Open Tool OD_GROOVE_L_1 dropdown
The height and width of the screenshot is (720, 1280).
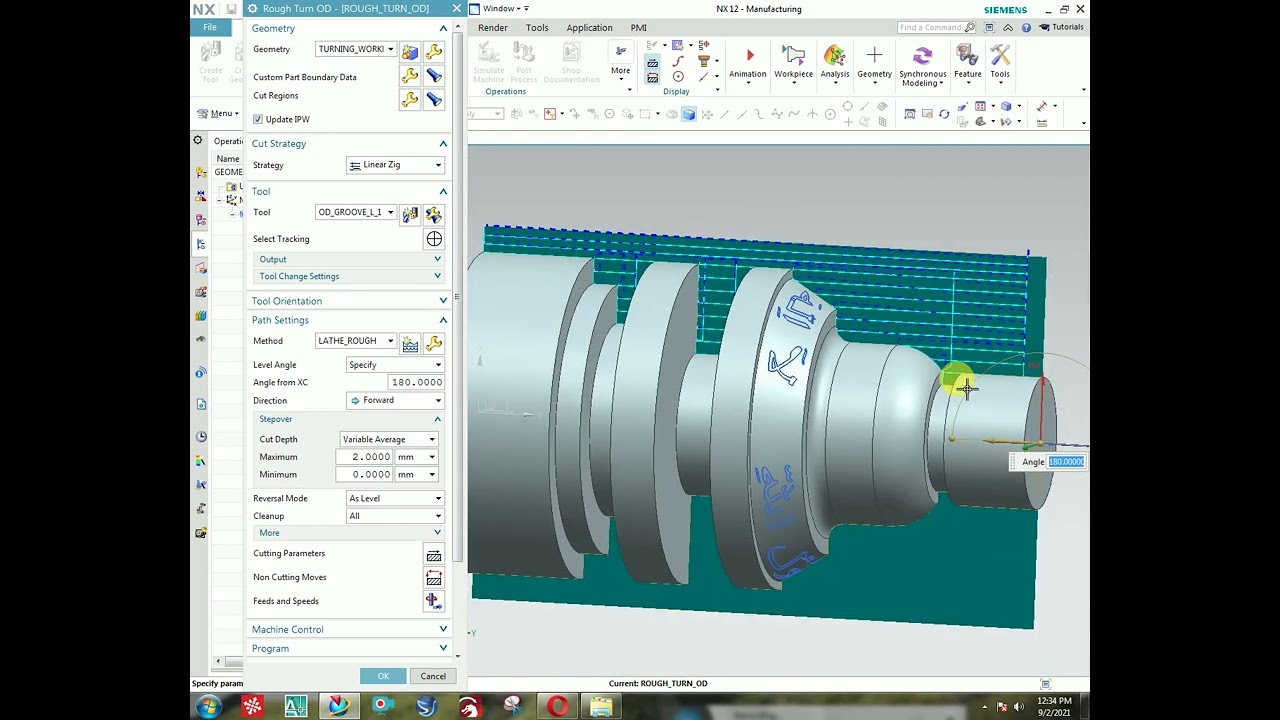(356, 212)
